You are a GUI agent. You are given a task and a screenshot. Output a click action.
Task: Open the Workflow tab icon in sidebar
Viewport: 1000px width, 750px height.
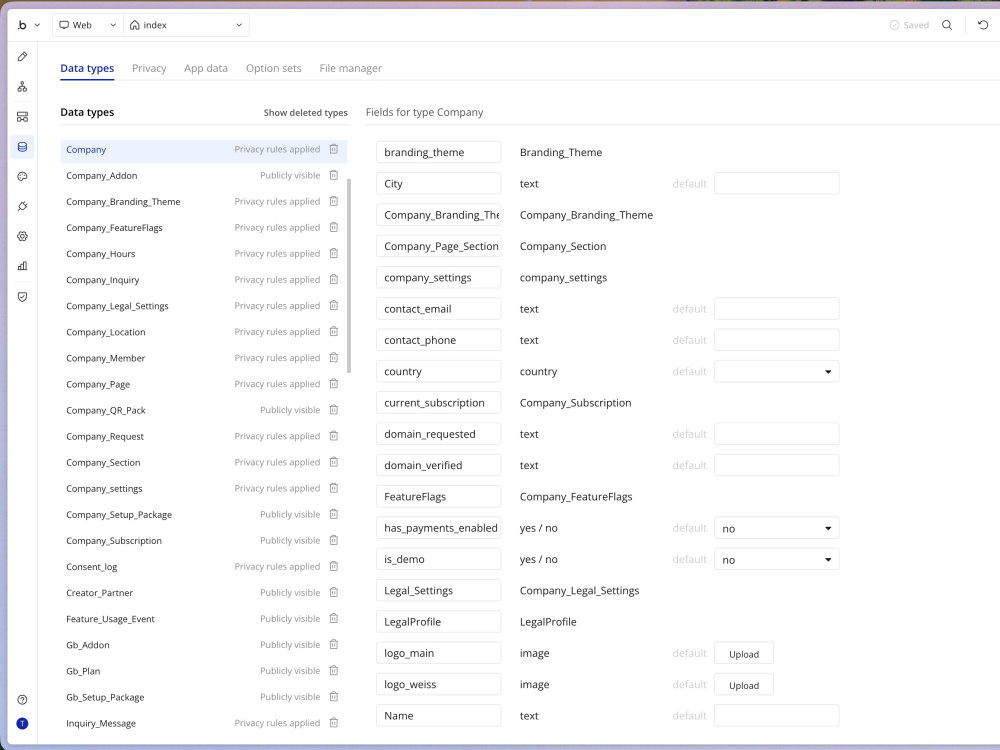[x=22, y=87]
